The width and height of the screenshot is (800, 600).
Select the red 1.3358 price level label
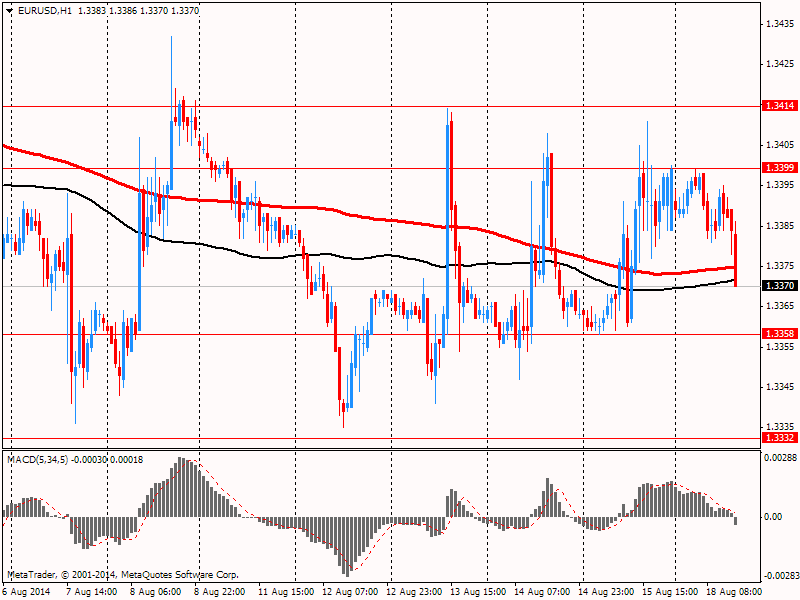pyautogui.click(x=780, y=334)
